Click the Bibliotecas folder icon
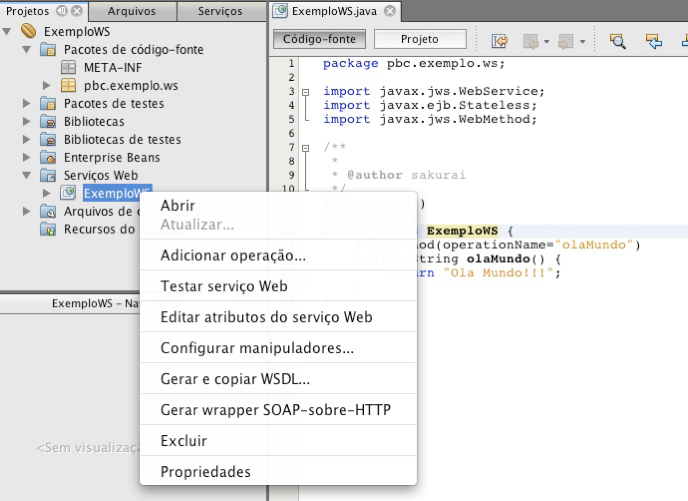Image resolution: width=688 pixels, height=501 pixels. (x=48, y=122)
